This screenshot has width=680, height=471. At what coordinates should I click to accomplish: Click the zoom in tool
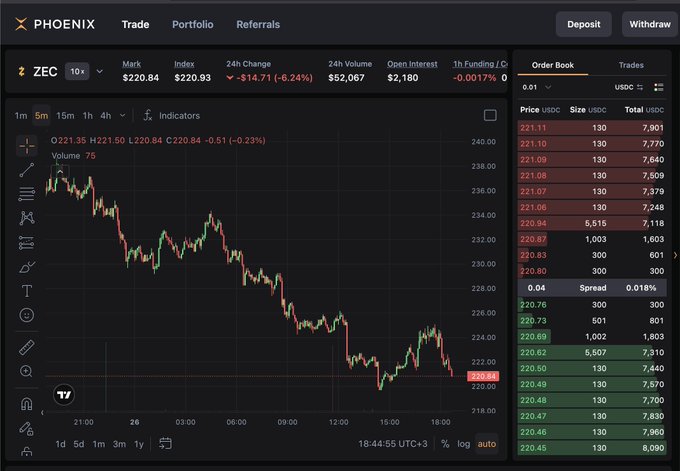27,371
